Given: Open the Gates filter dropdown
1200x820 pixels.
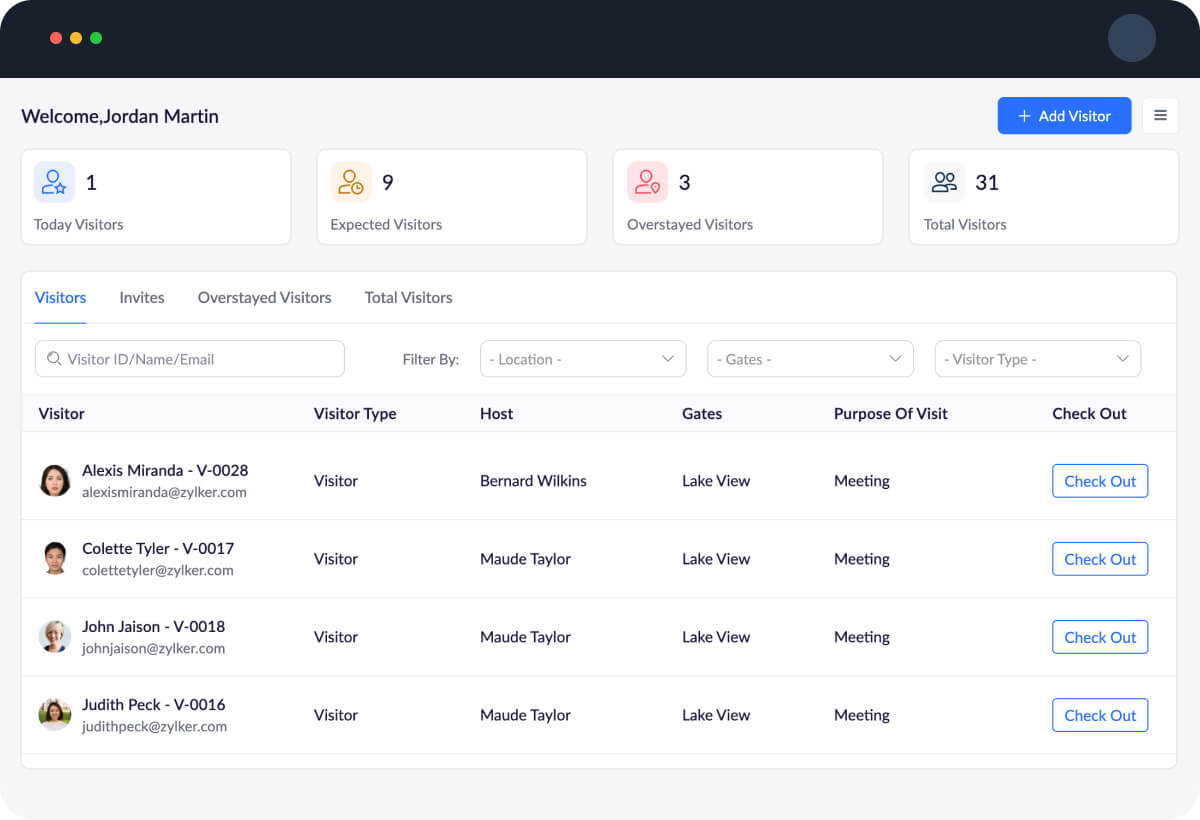Looking at the screenshot, I should 810,359.
